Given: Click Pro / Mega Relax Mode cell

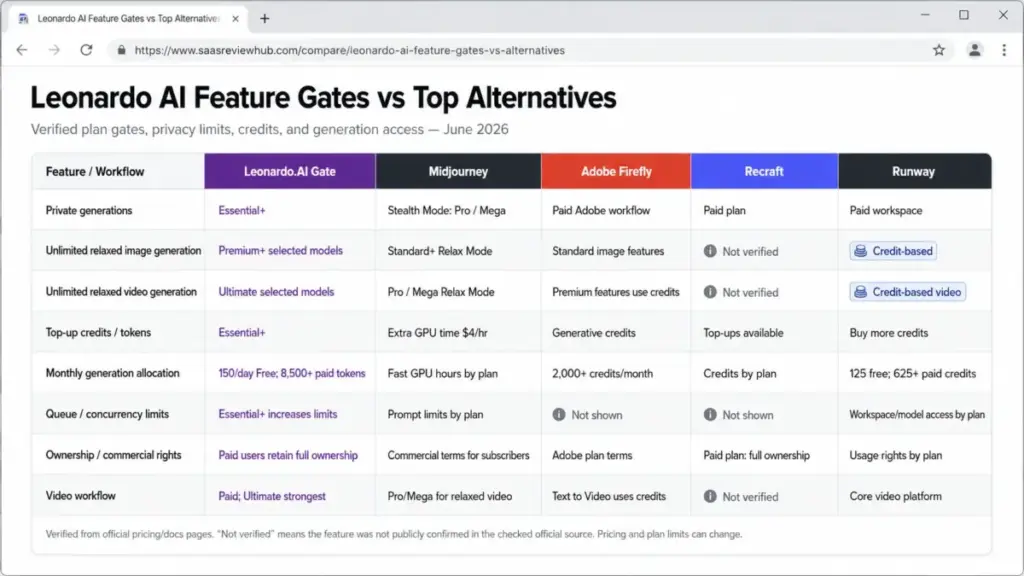Looking at the screenshot, I should pos(441,292).
